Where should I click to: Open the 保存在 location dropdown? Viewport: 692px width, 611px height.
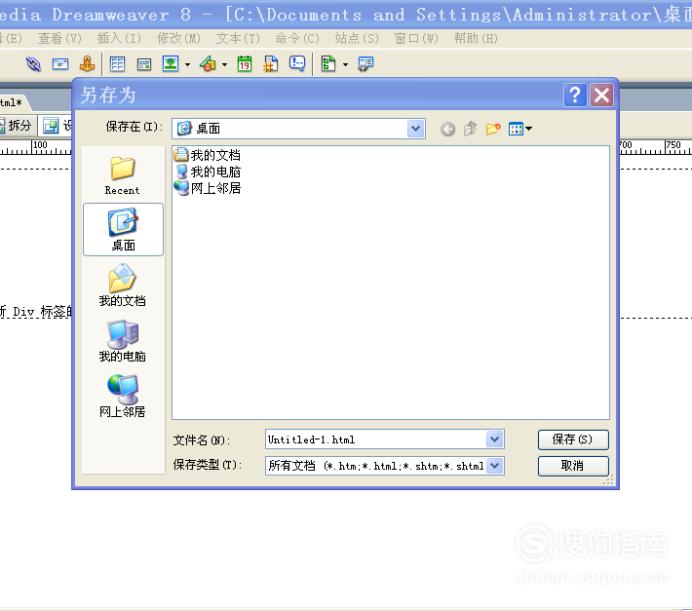(415, 128)
